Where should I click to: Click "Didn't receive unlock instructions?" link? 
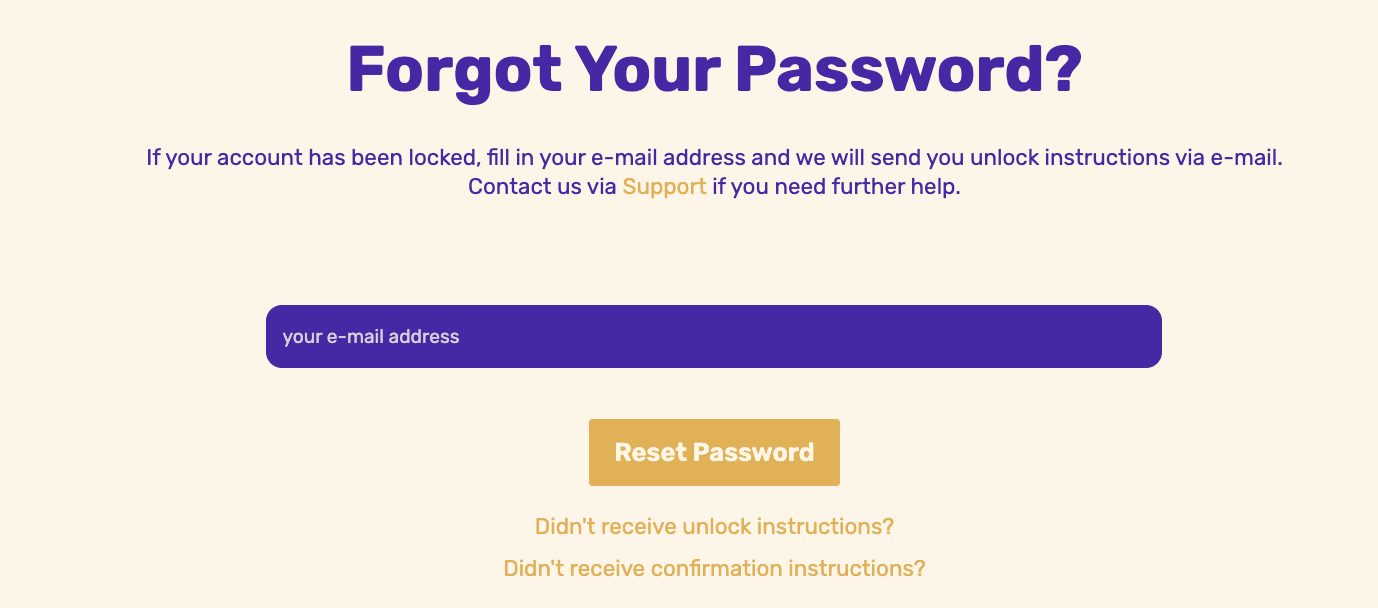click(x=714, y=526)
